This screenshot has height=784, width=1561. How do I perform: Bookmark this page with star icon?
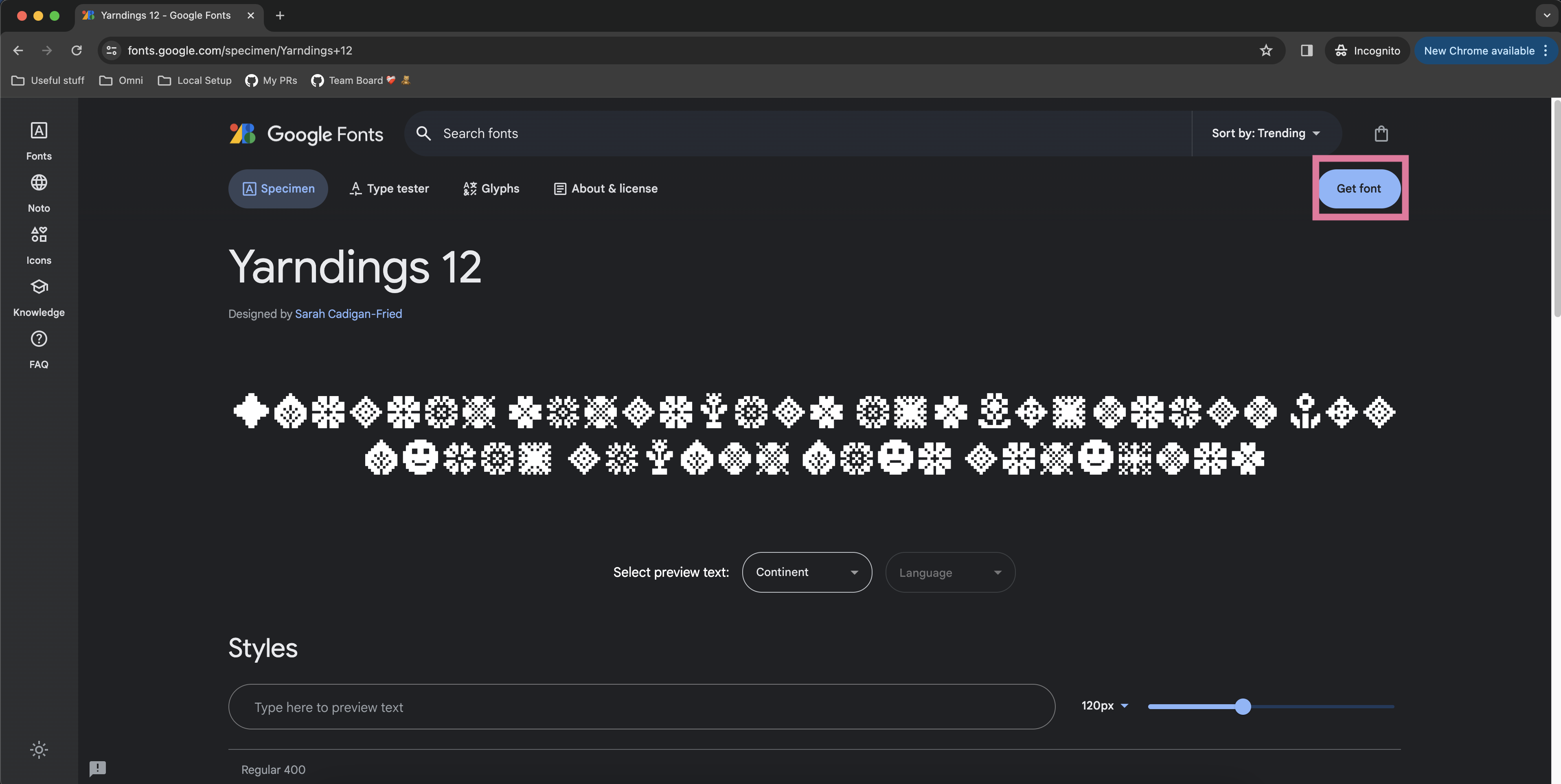coord(1265,50)
